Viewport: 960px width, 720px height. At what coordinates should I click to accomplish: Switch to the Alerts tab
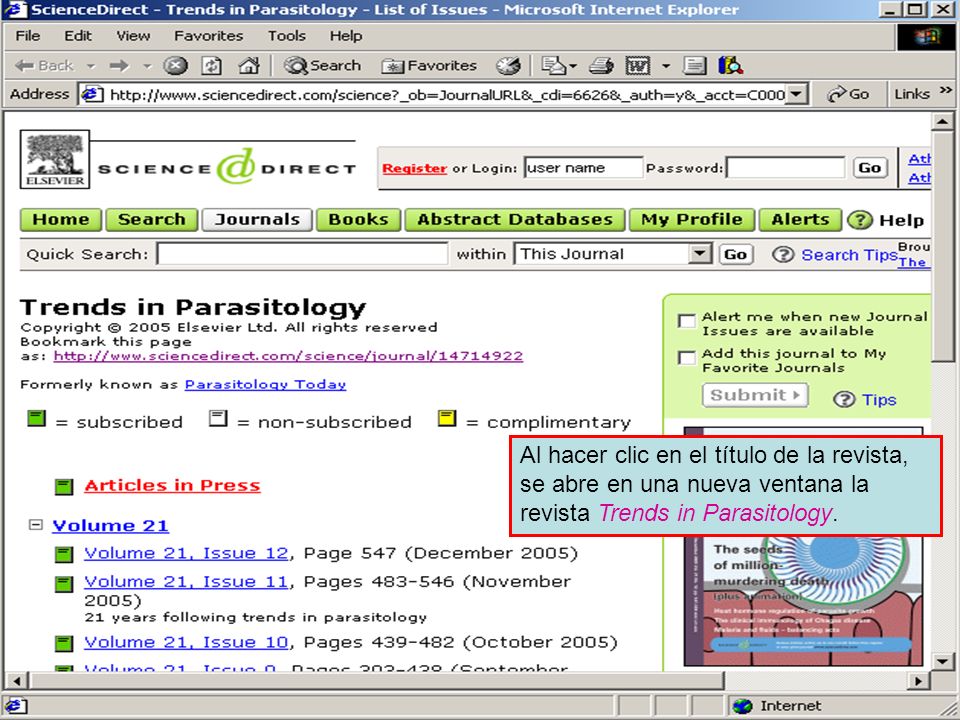pyautogui.click(x=800, y=220)
